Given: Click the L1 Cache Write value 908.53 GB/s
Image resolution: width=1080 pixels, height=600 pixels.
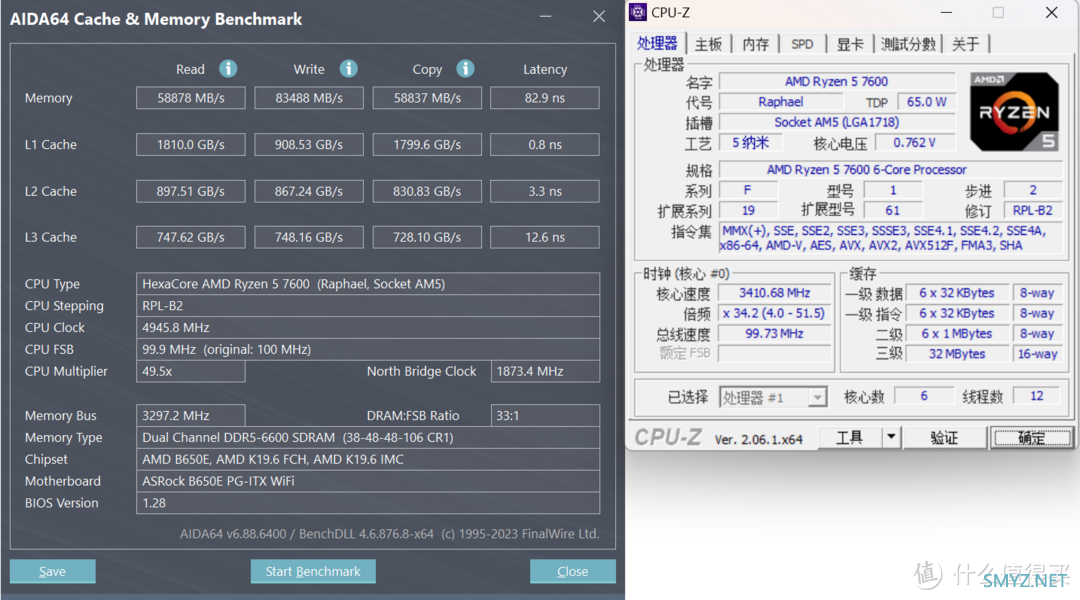Looking at the screenshot, I should [309, 145].
